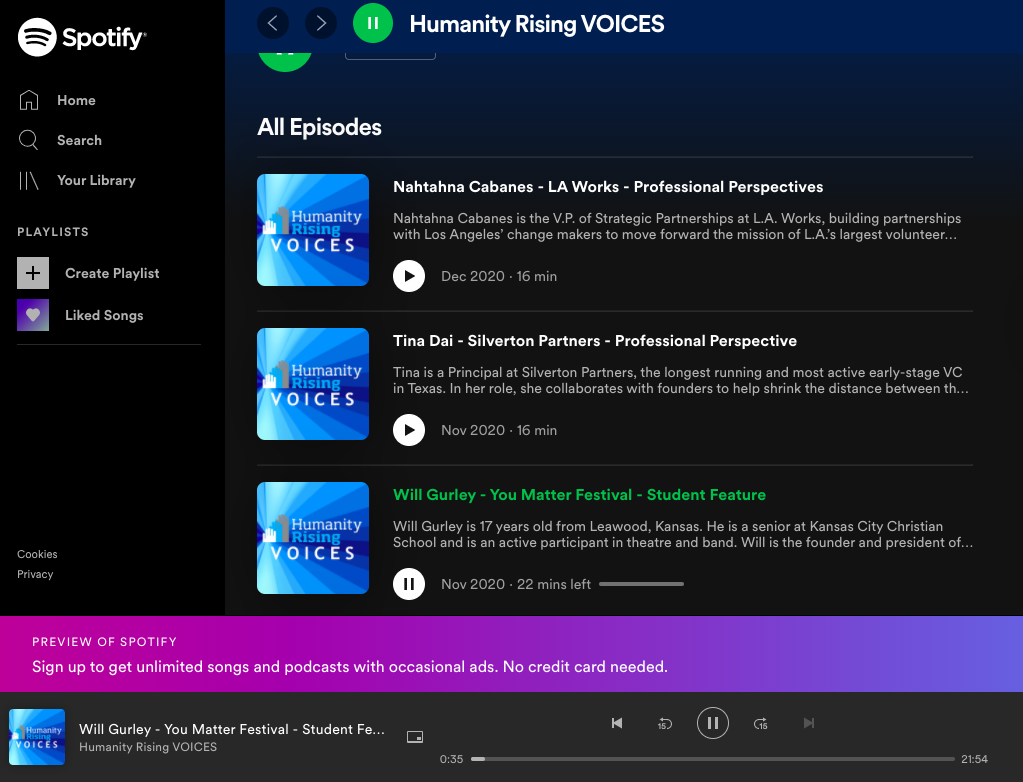Open Your Library in the sidebar

(x=96, y=181)
